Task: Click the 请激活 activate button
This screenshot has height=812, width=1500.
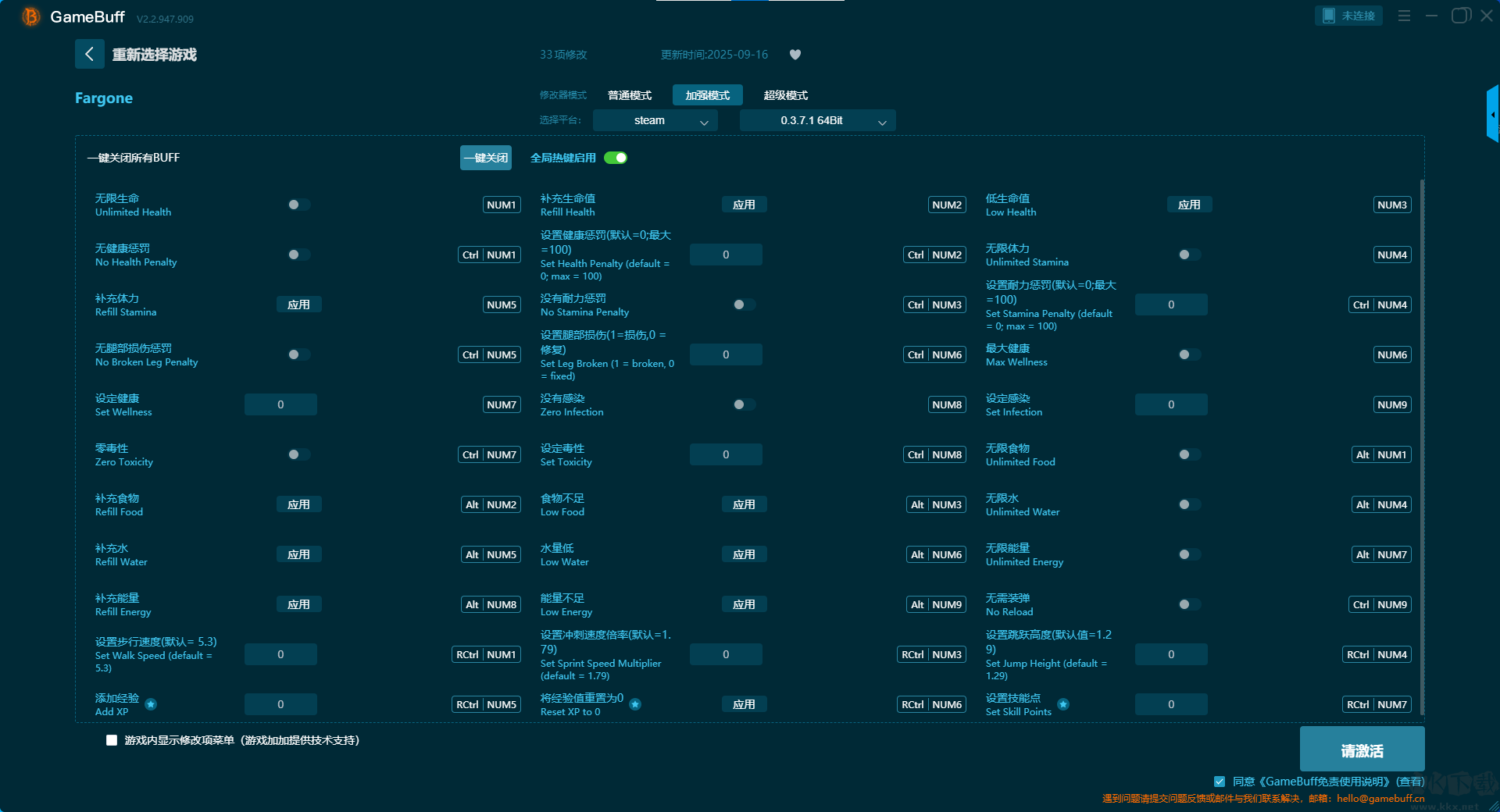Action: tap(1362, 750)
